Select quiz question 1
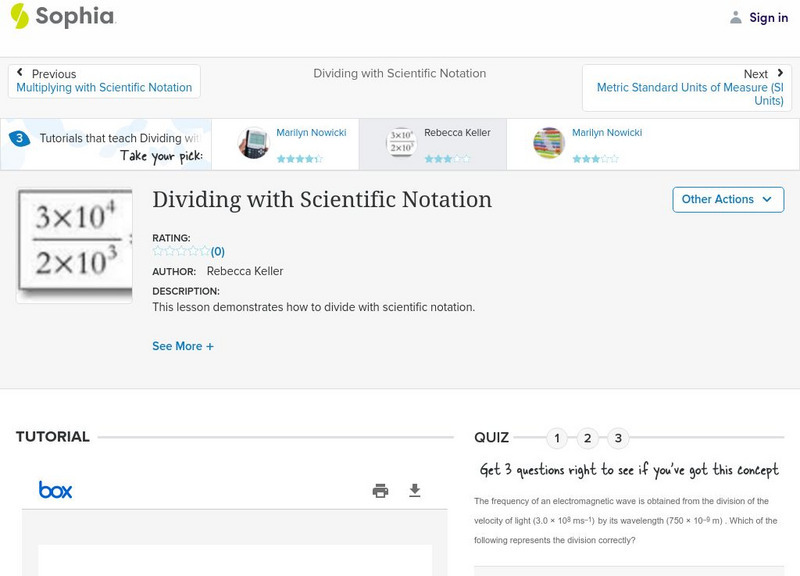Screen dimensions: 800x576 [557, 438]
